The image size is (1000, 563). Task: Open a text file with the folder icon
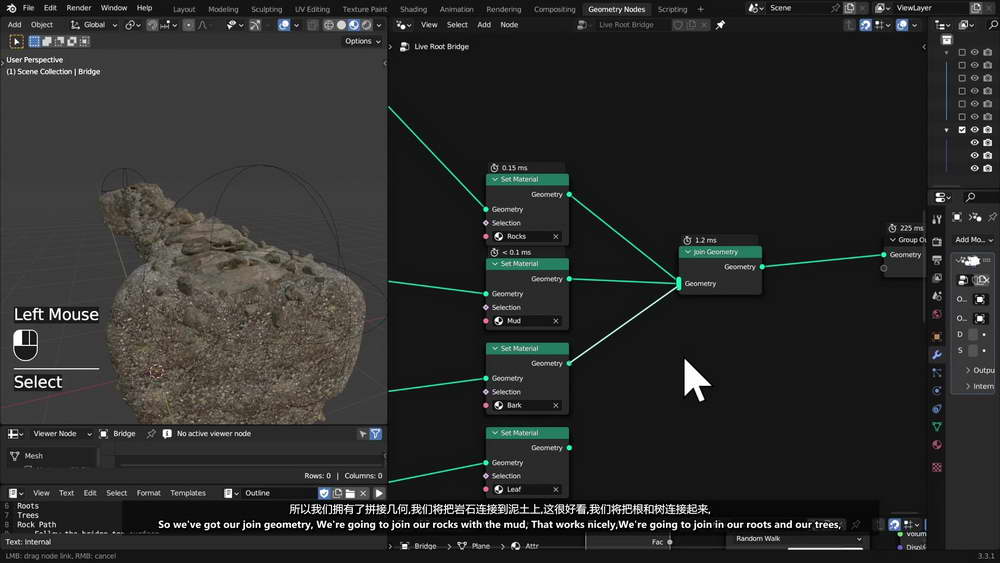tap(350, 493)
